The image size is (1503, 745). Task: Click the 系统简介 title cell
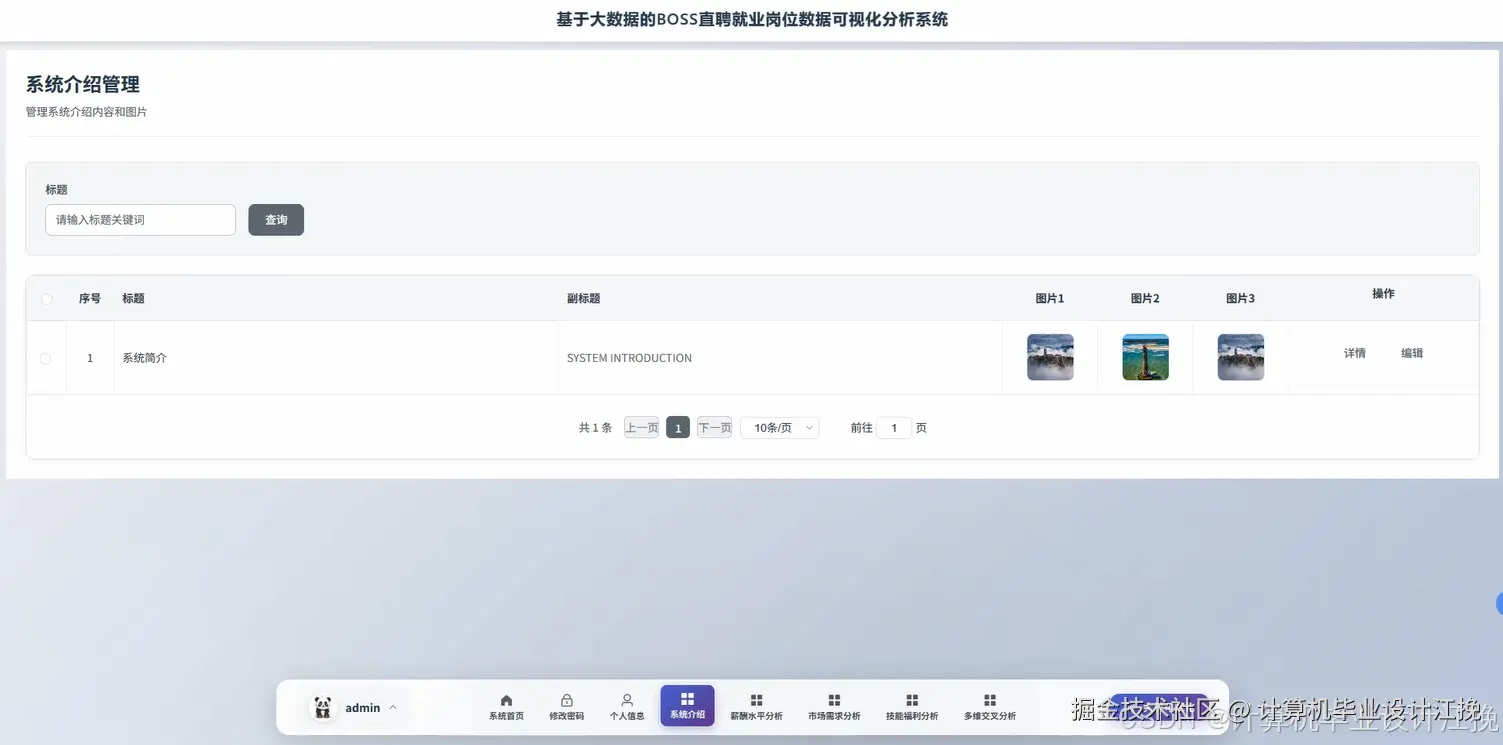click(336, 358)
